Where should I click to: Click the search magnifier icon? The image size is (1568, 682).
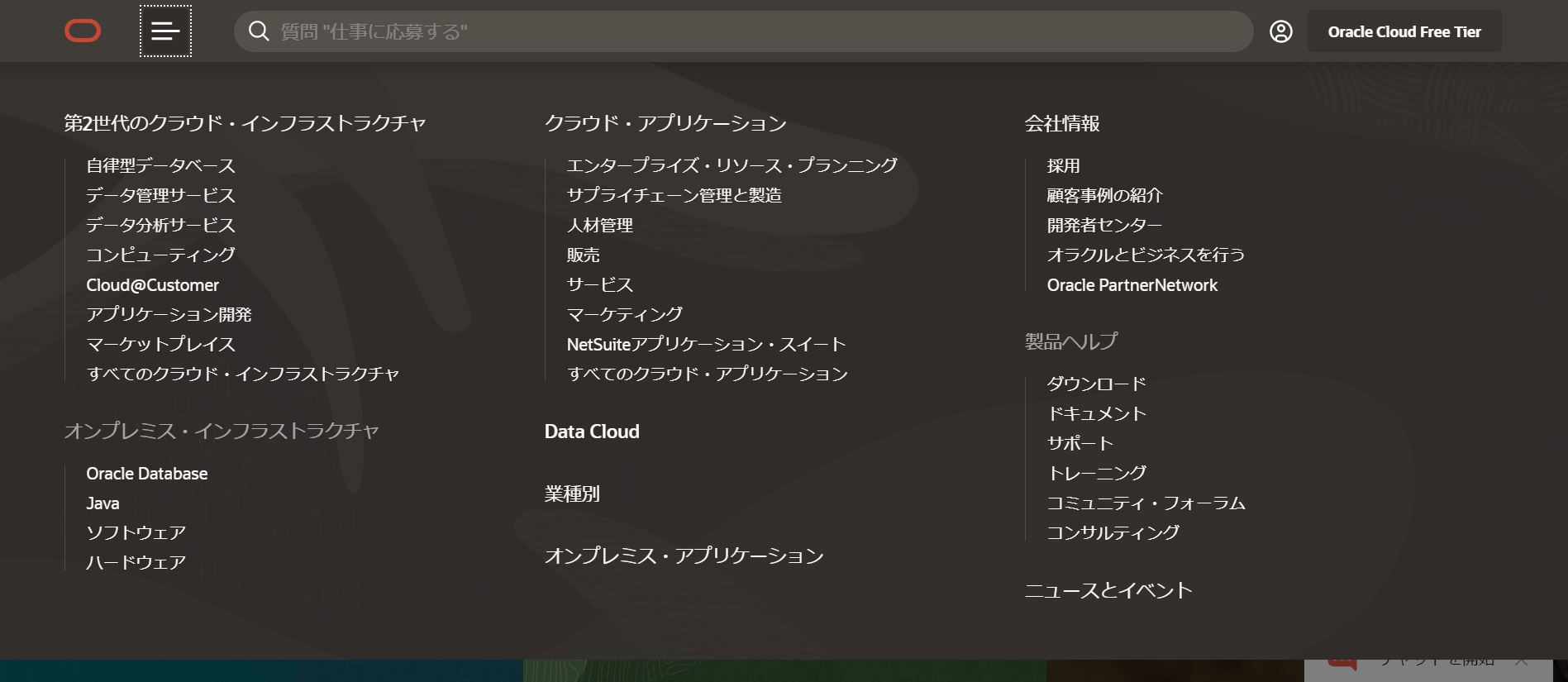pyautogui.click(x=259, y=31)
